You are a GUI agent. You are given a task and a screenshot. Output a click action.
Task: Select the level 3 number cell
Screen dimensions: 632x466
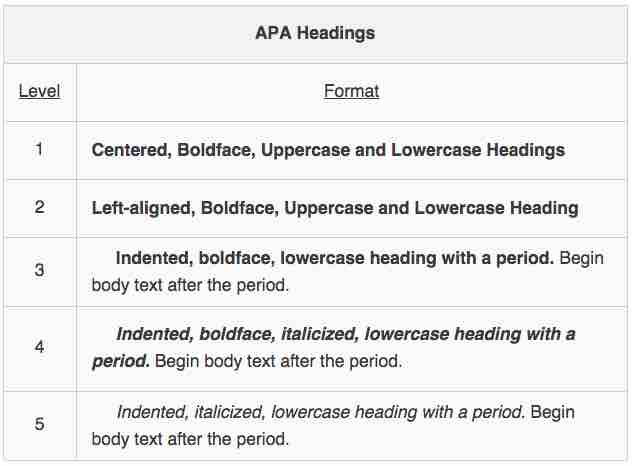click(x=39, y=270)
